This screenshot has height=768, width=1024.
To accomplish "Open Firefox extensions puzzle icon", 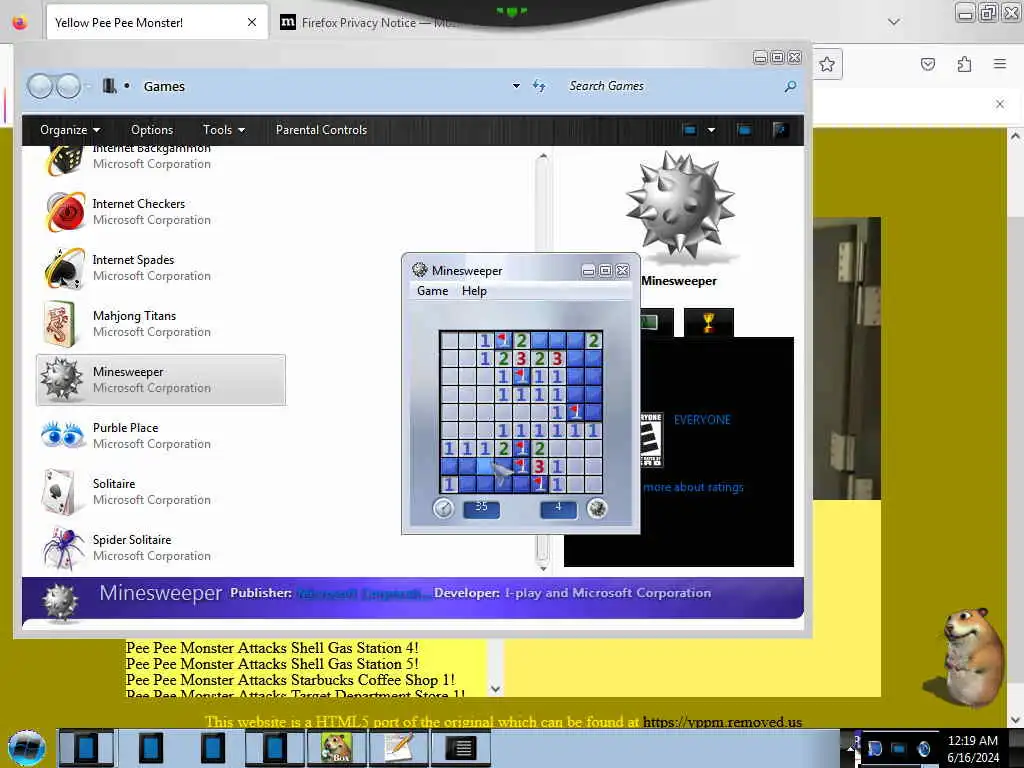I will coord(965,64).
